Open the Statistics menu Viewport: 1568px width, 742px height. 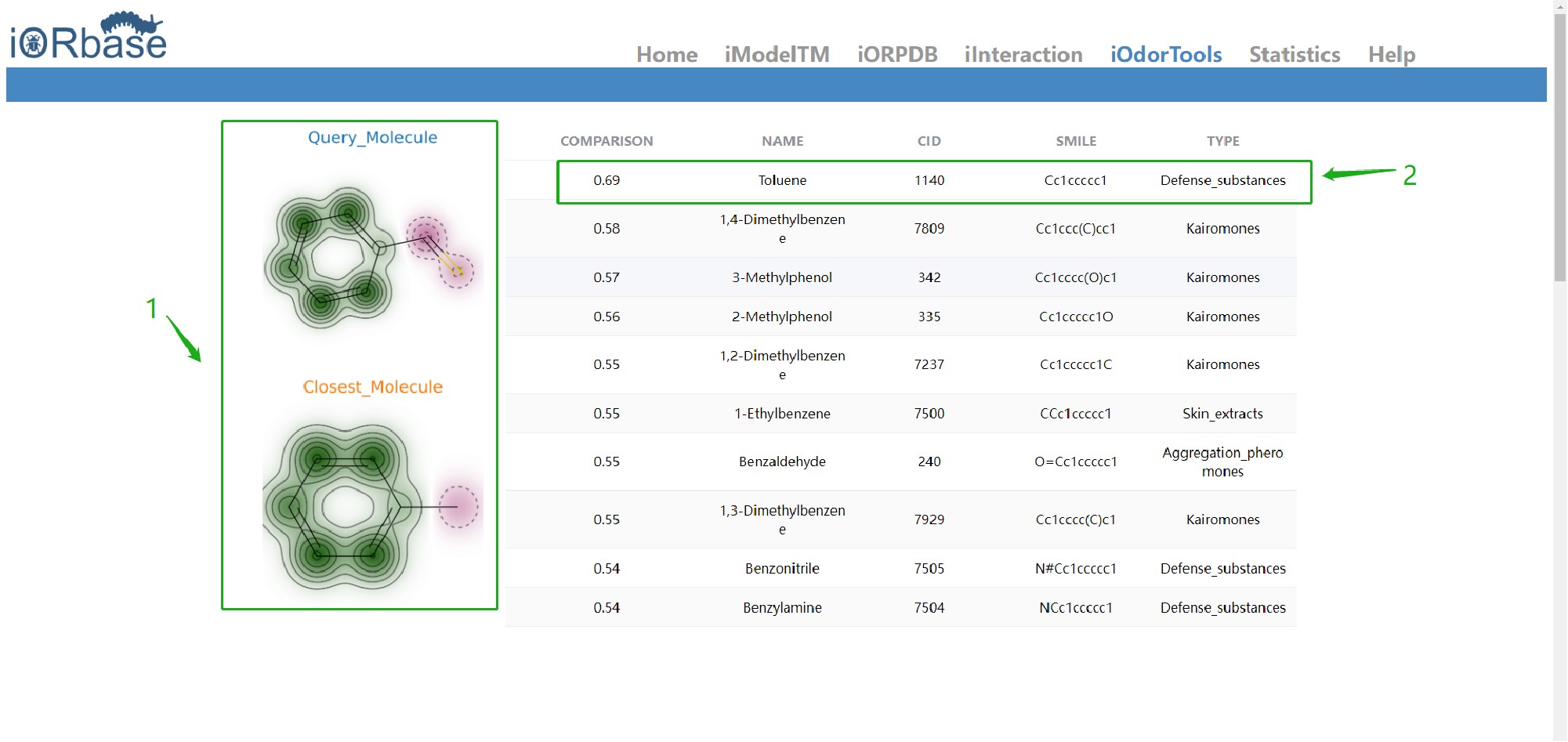(x=1295, y=54)
